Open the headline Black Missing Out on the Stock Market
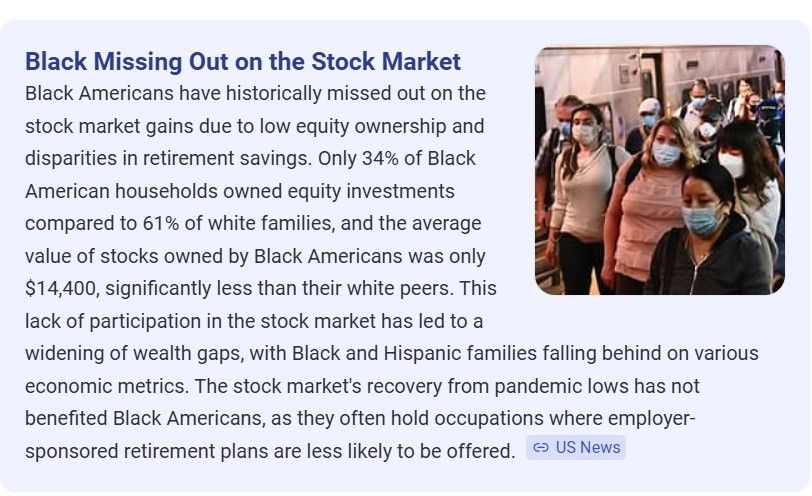Viewport: 812px width, 496px height. coord(243,61)
